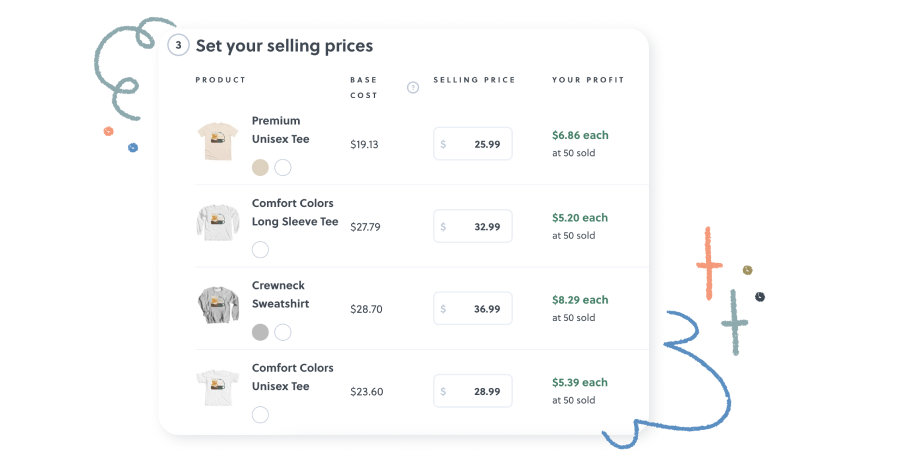Viewport: 900px width, 463px height.
Task: Click the Premium Unisex Tee product name
Action: 276,130
